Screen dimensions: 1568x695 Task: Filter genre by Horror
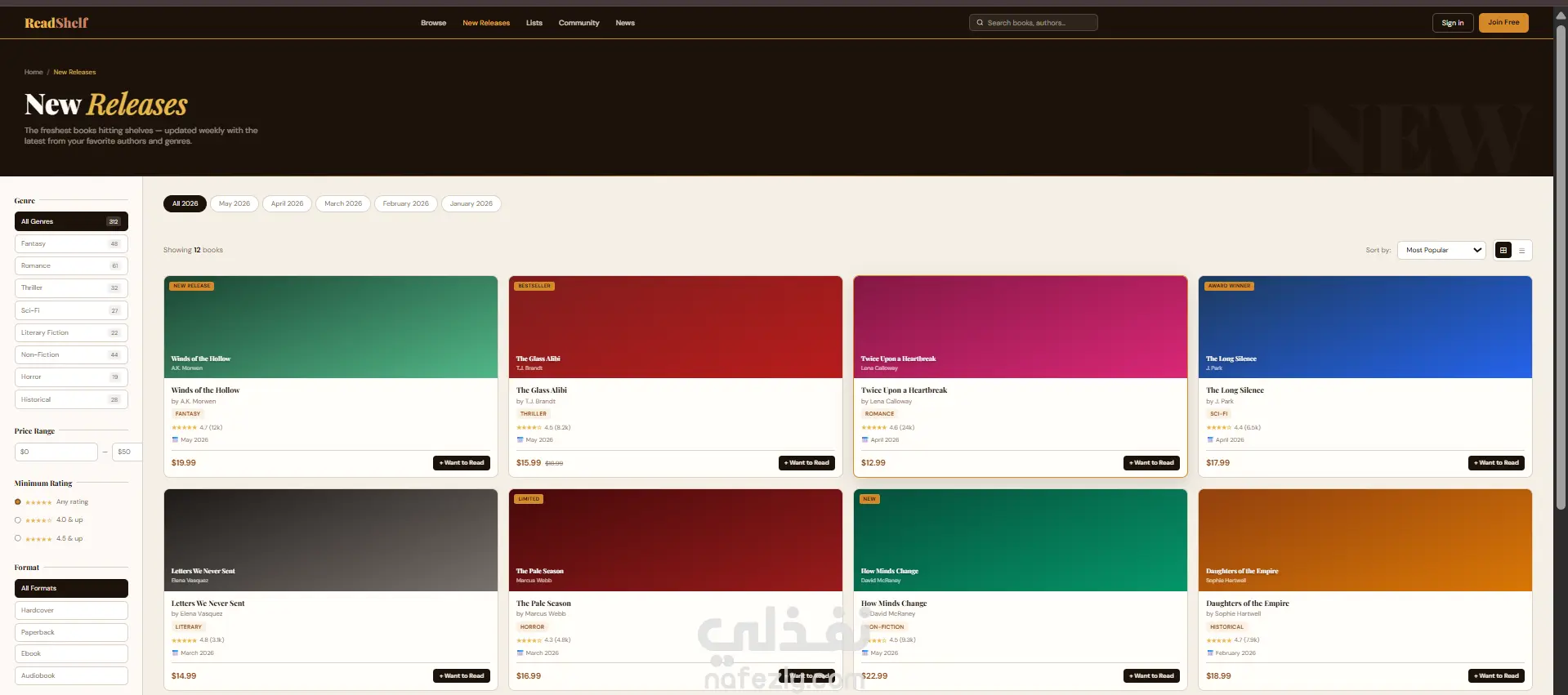click(71, 376)
